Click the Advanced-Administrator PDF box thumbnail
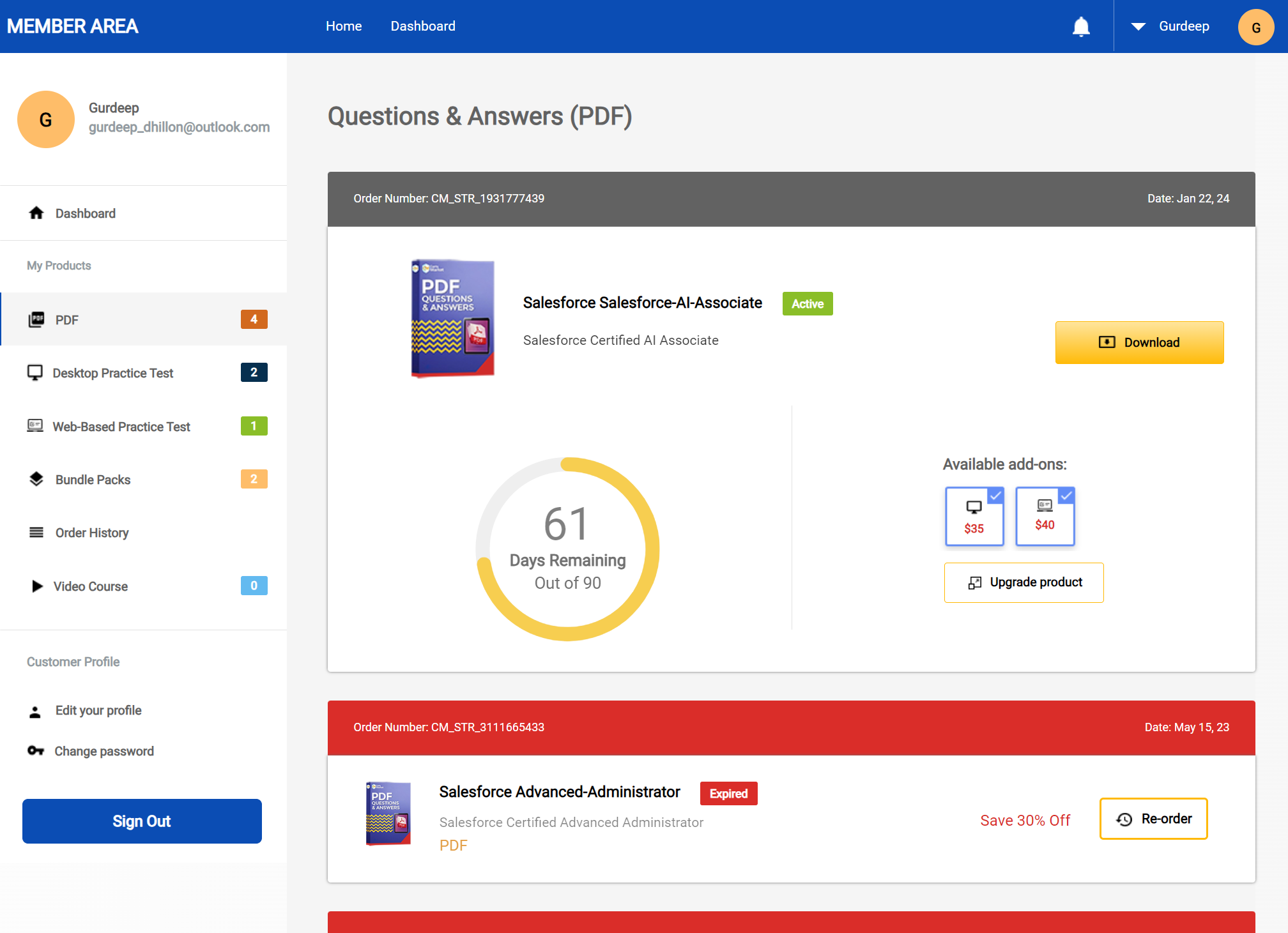The height and width of the screenshot is (933, 1288). (x=388, y=814)
